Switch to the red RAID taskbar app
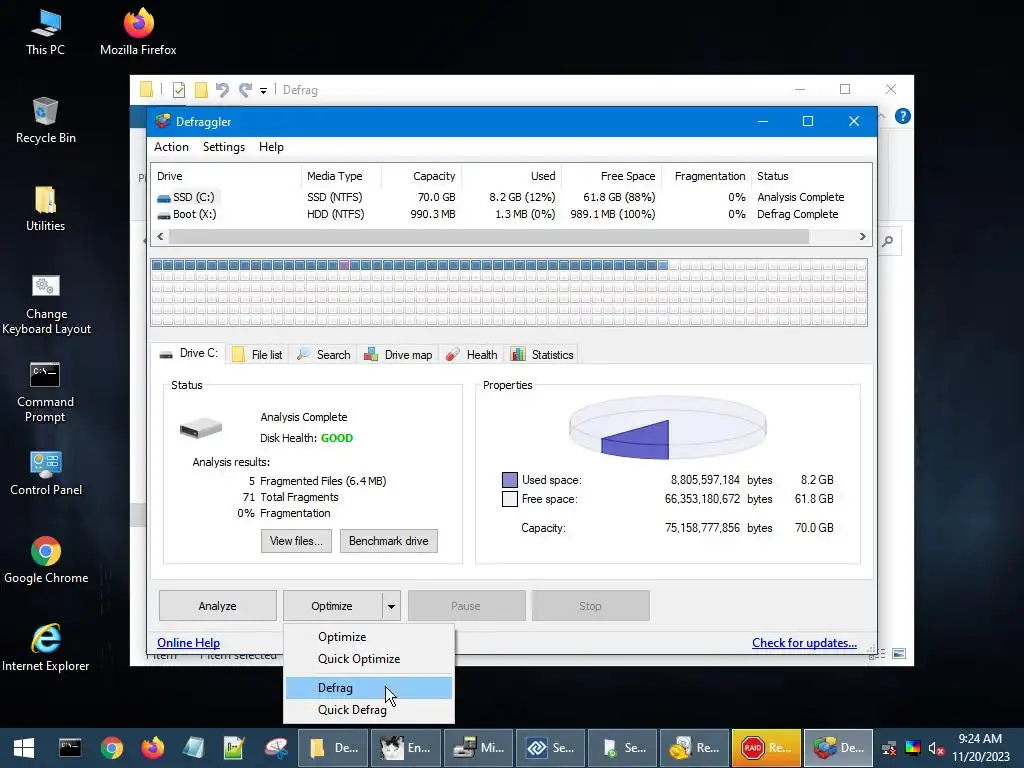The width and height of the screenshot is (1024, 768). (766, 748)
